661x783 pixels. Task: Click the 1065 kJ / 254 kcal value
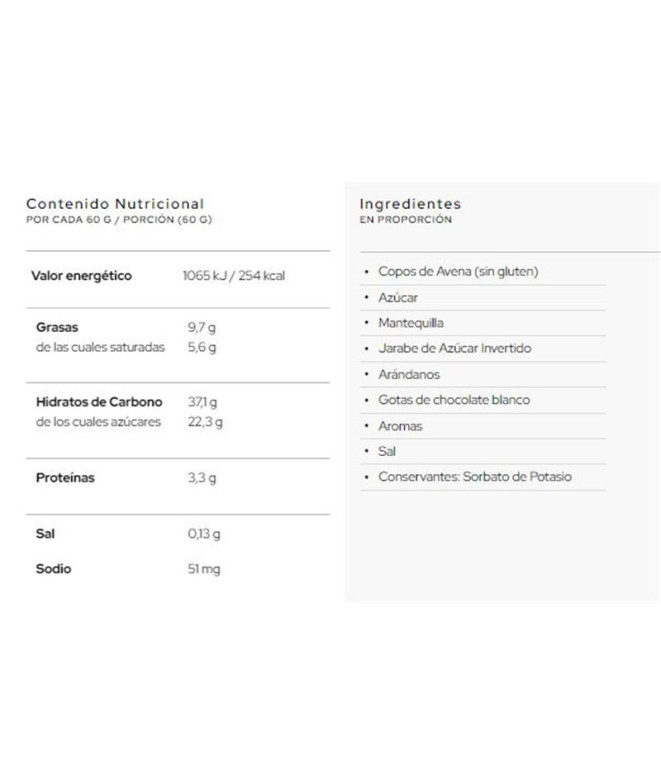click(234, 275)
